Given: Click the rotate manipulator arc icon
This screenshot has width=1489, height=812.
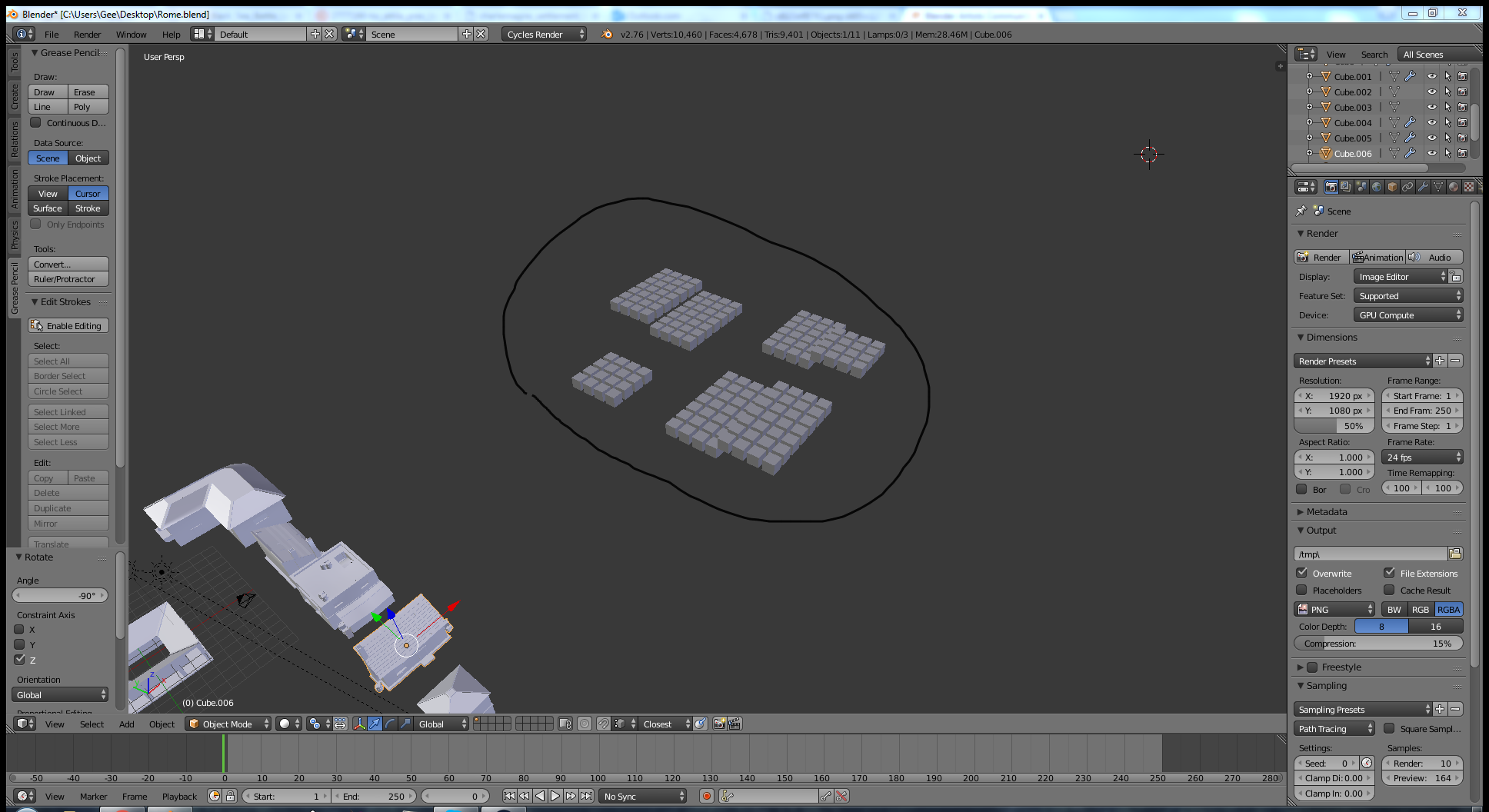Looking at the screenshot, I should coord(390,724).
